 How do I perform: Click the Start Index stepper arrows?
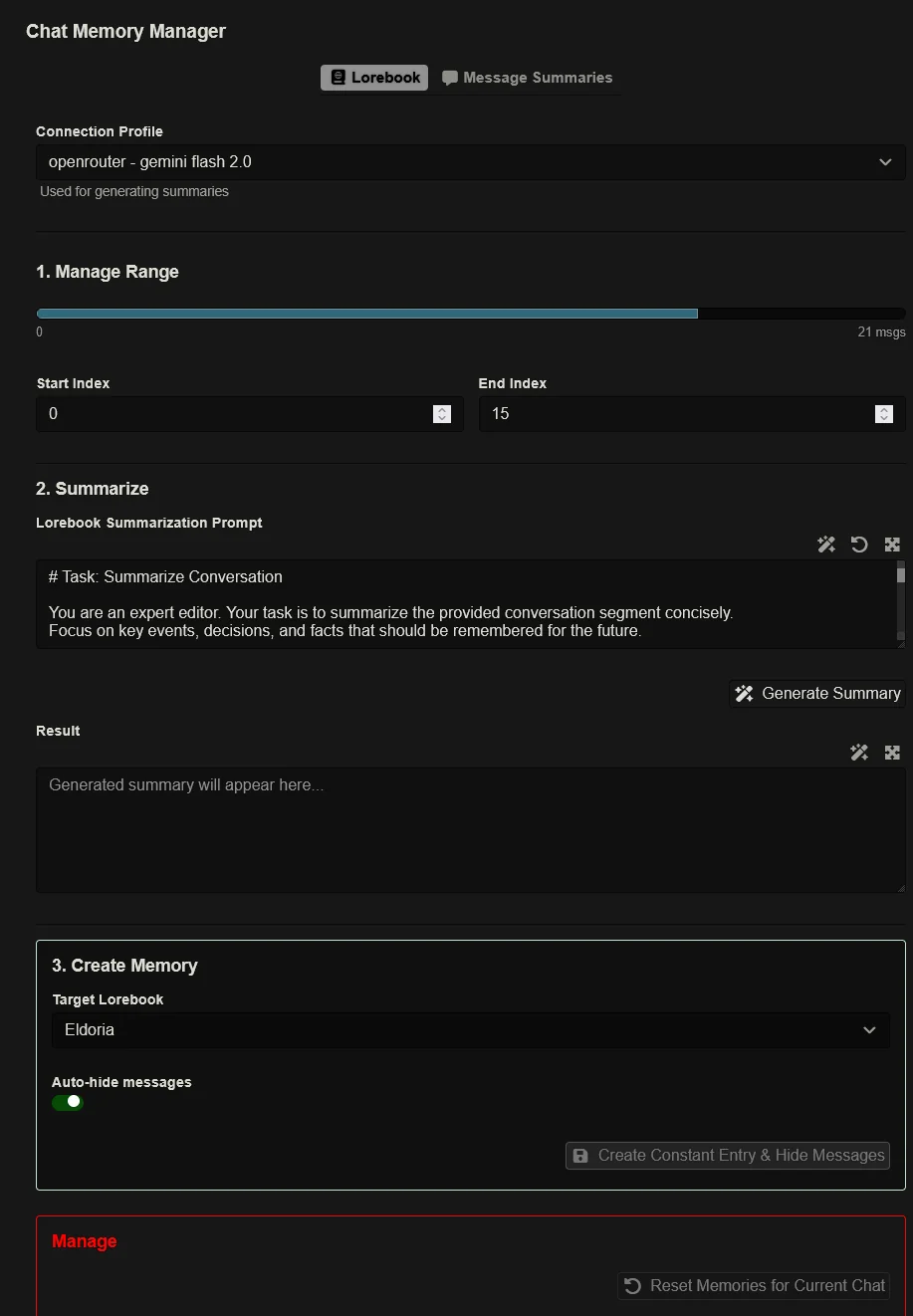coord(442,414)
